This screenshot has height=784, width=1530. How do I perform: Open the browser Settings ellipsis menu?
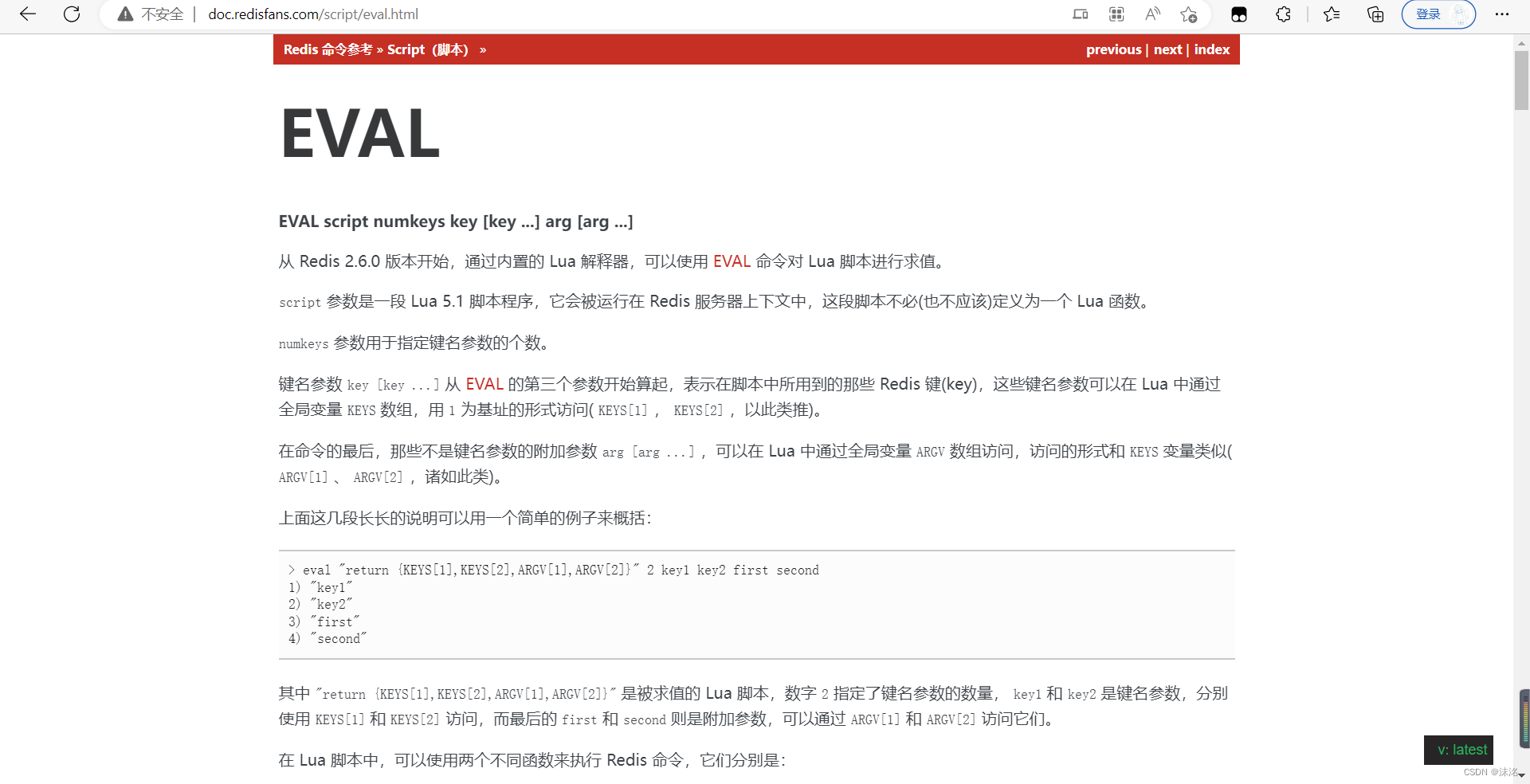(x=1501, y=14)
